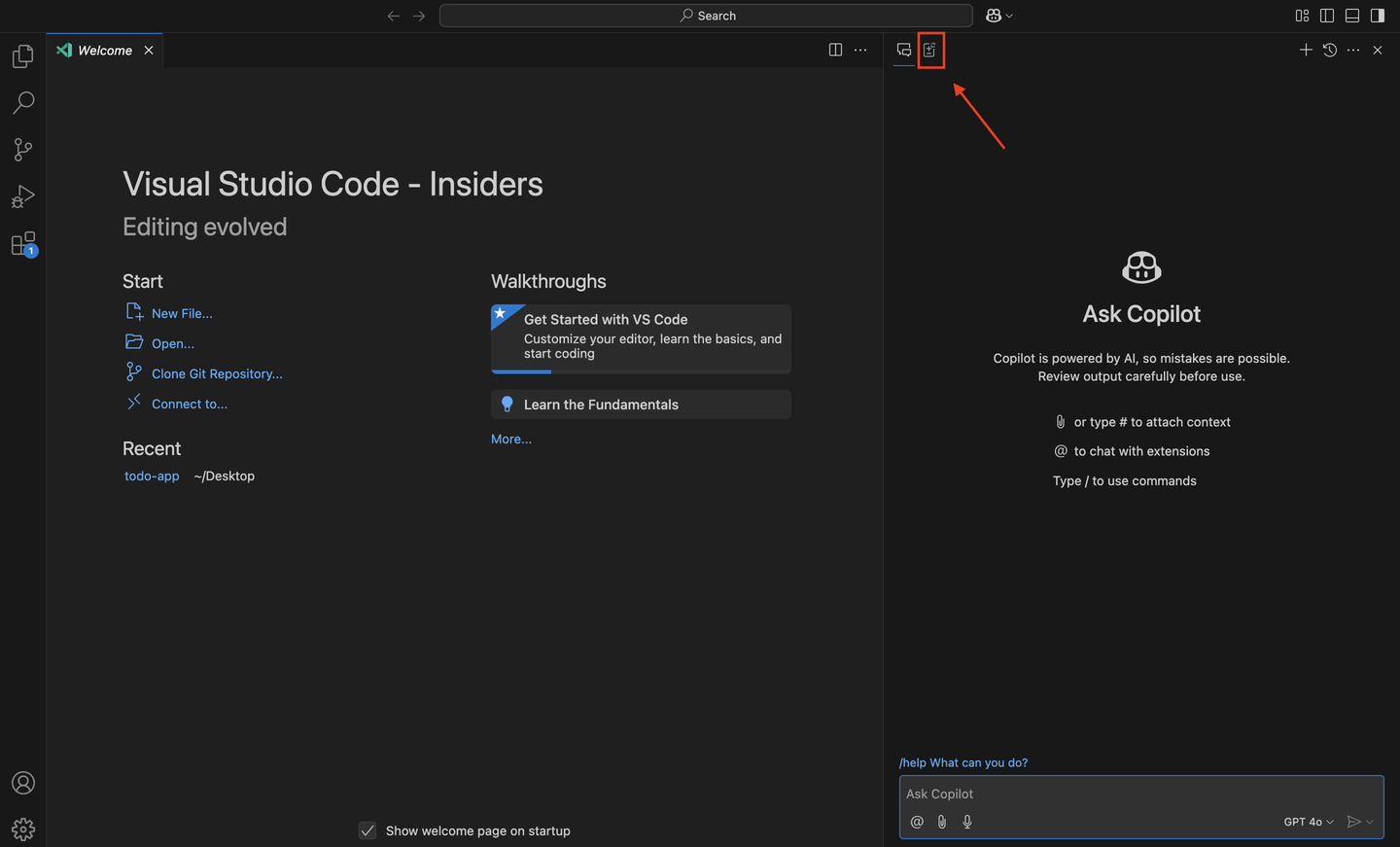Select the Welcome editor tab
Image resolution: width=1400 pixels, height=847 pixels.
point(105,51)
